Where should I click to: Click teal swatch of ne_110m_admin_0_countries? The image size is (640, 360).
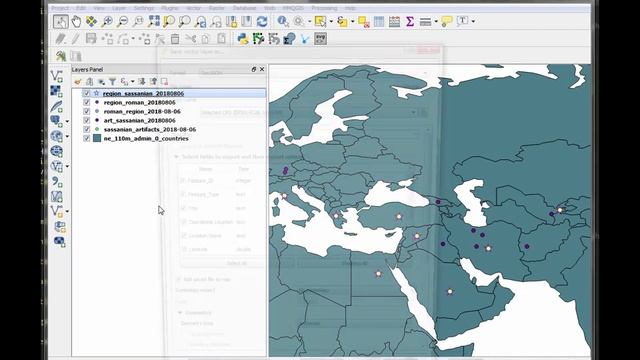[97, 138]
